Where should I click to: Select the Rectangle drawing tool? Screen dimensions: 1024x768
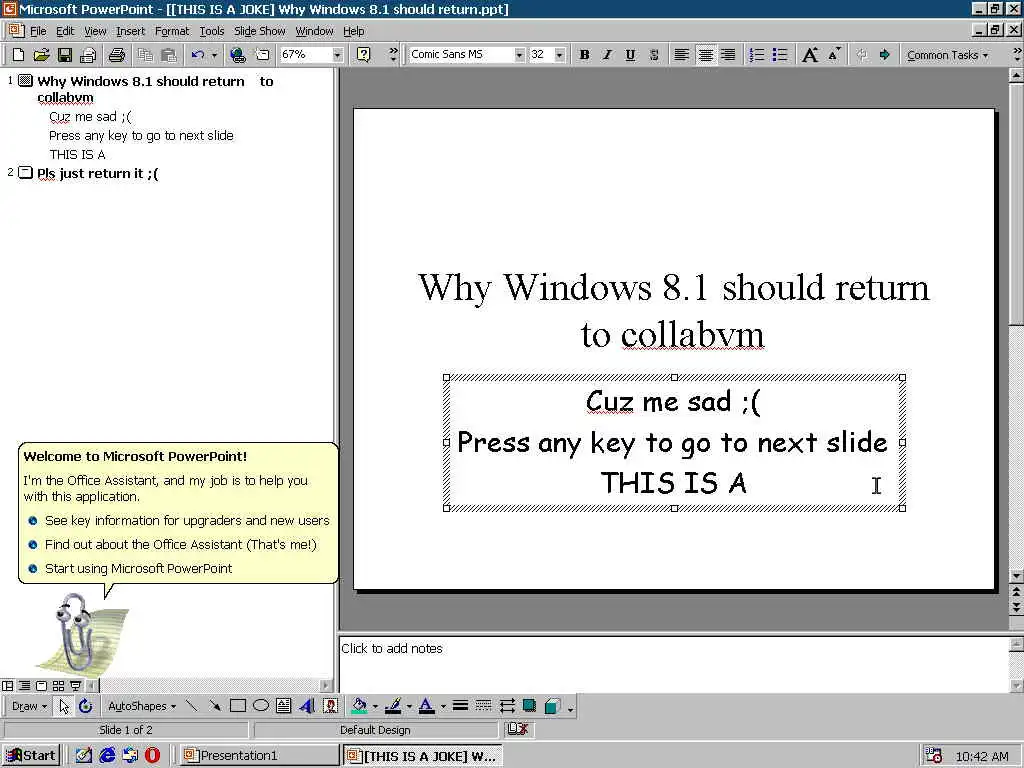coord(238,706)
